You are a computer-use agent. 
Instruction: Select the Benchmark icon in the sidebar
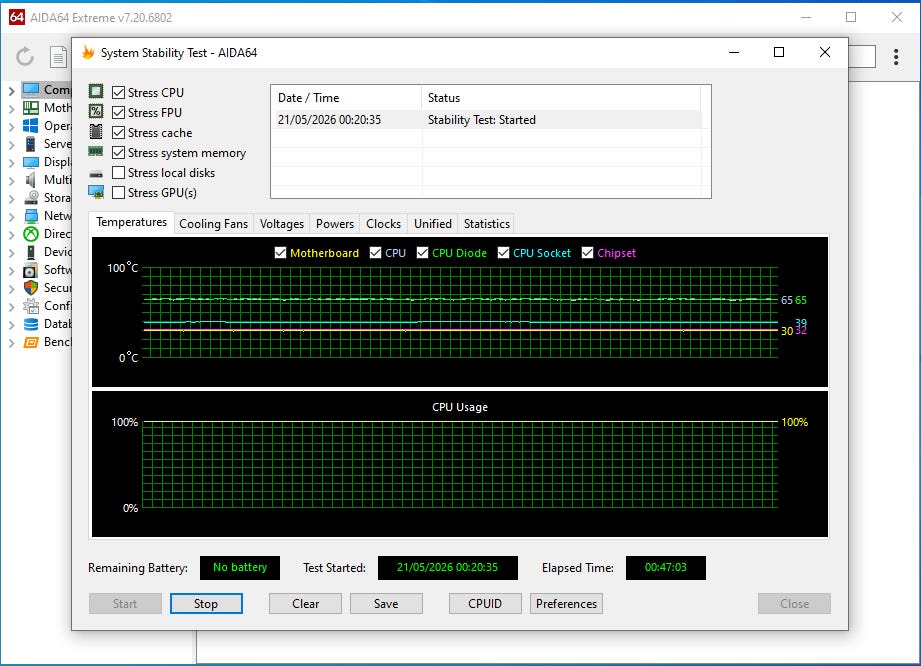pyautogui.click(x=31, y=342)
